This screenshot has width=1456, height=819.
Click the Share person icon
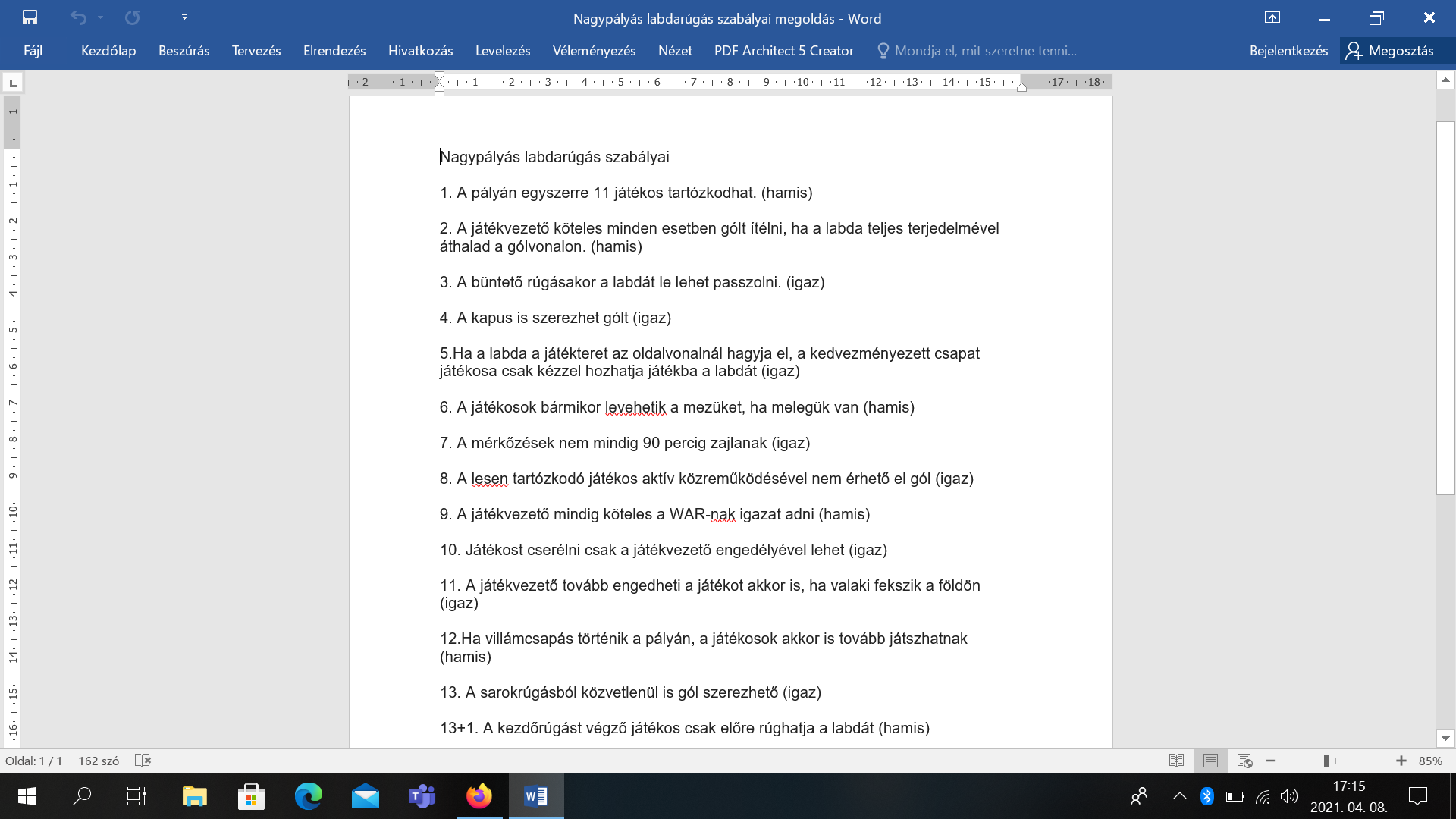click(x=1354, y=51)
